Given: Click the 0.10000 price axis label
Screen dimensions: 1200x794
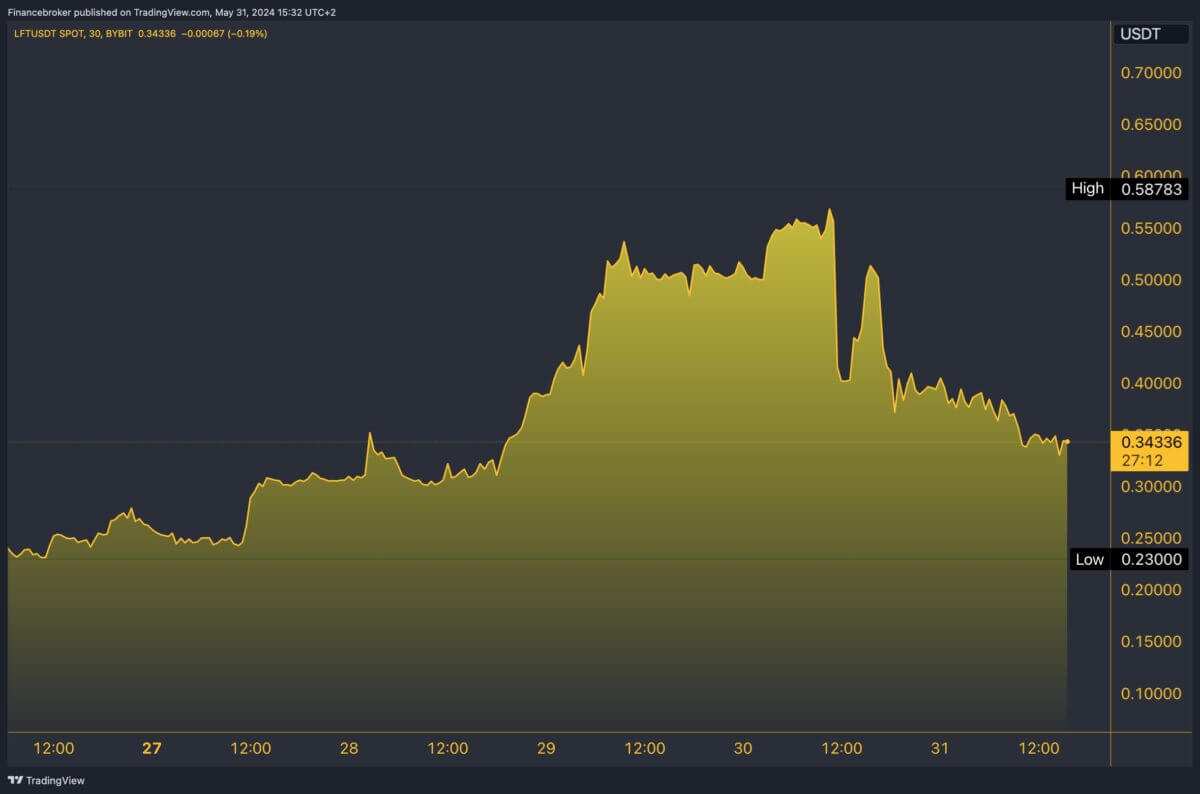Looking at the screenshot, I should [x=1151, y=693].
